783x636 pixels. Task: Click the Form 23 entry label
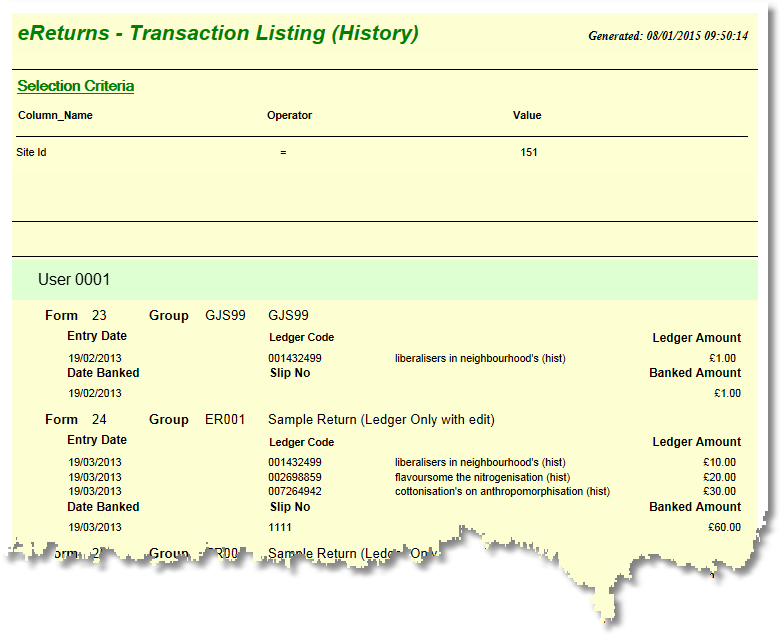[75, 316]
